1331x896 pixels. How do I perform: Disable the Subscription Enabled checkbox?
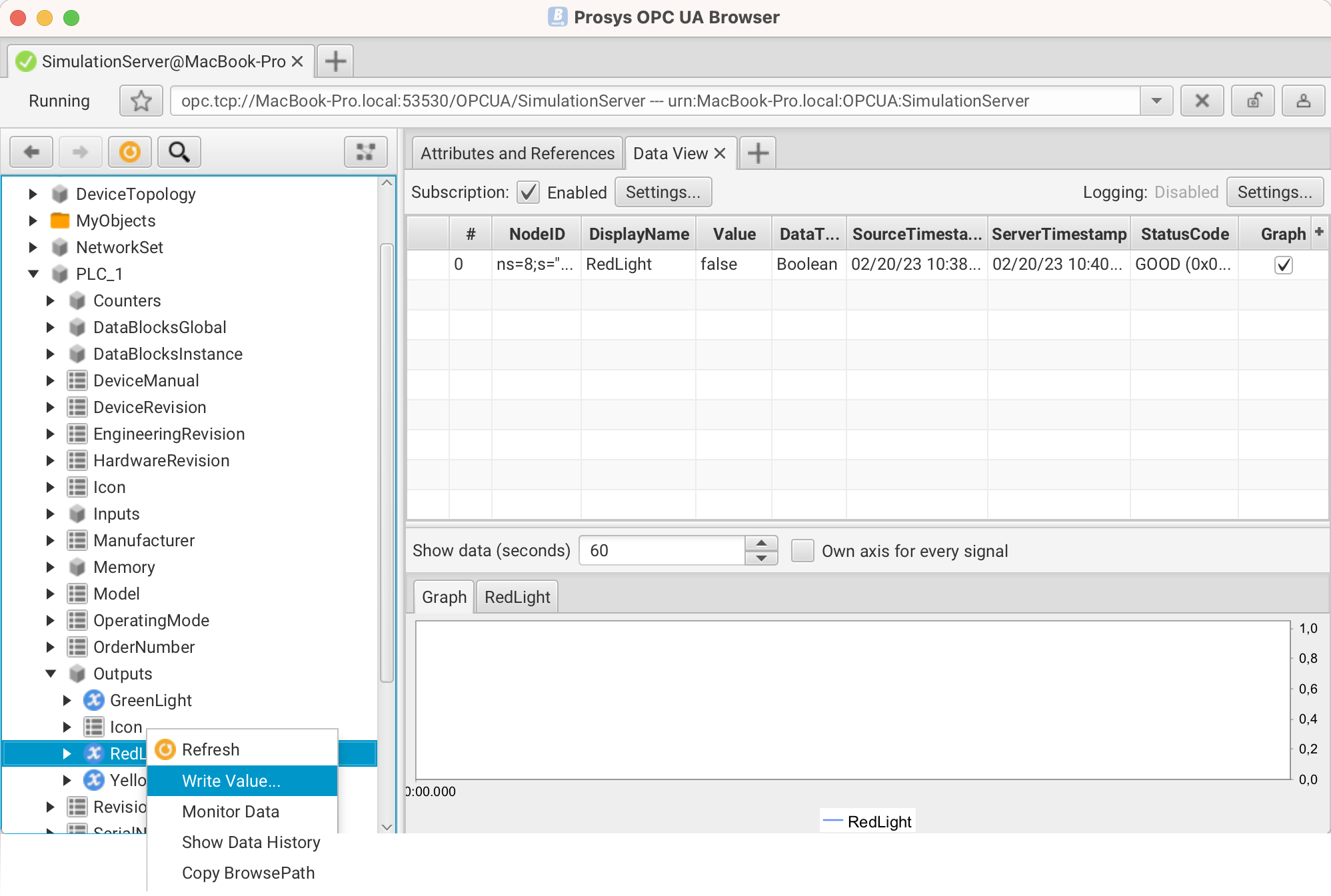[528, 193]
